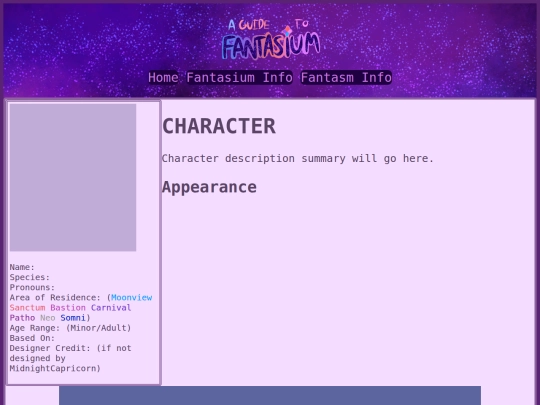Select the Carnival area link
This screenshot has height=405, width=540.
[111, 308]
